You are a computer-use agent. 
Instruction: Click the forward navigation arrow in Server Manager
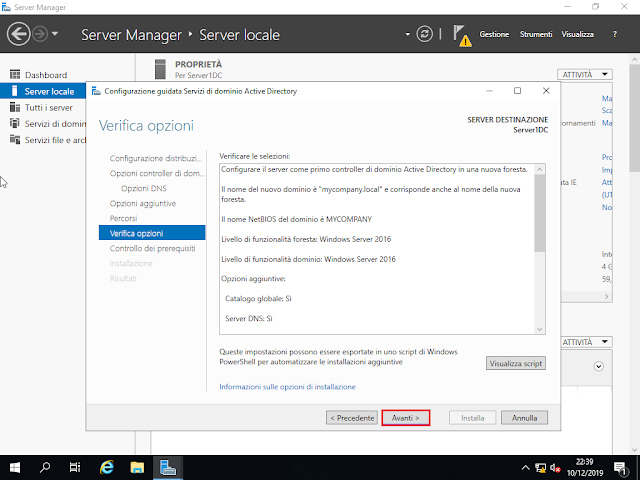(40, 34)
